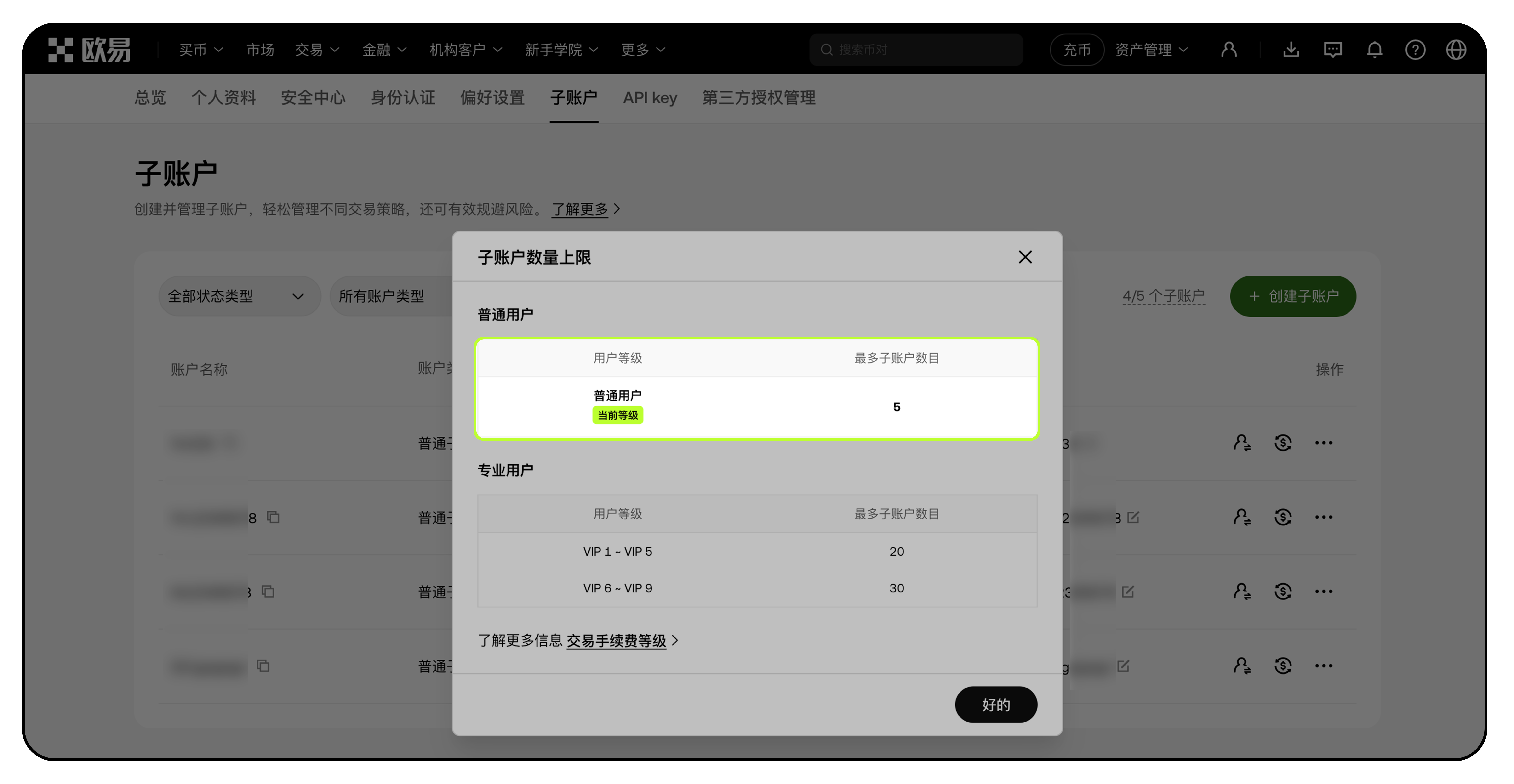
Task: Open the notifications bell
Action: coord(1374,49)
